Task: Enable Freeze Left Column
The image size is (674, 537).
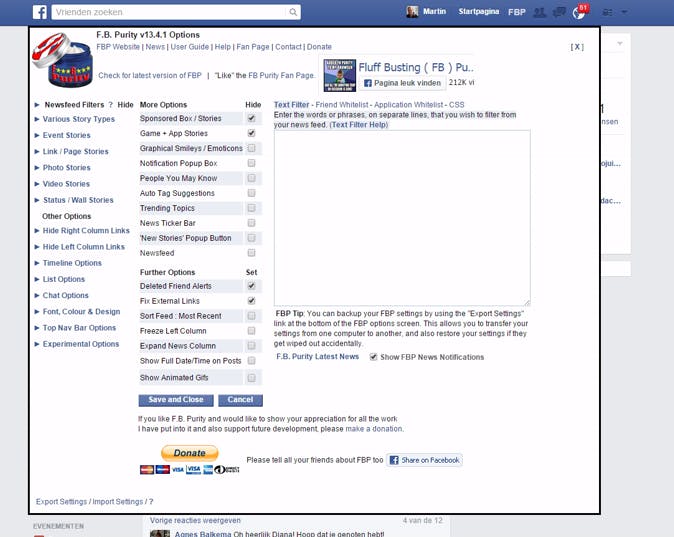Action: coord(251,331)
